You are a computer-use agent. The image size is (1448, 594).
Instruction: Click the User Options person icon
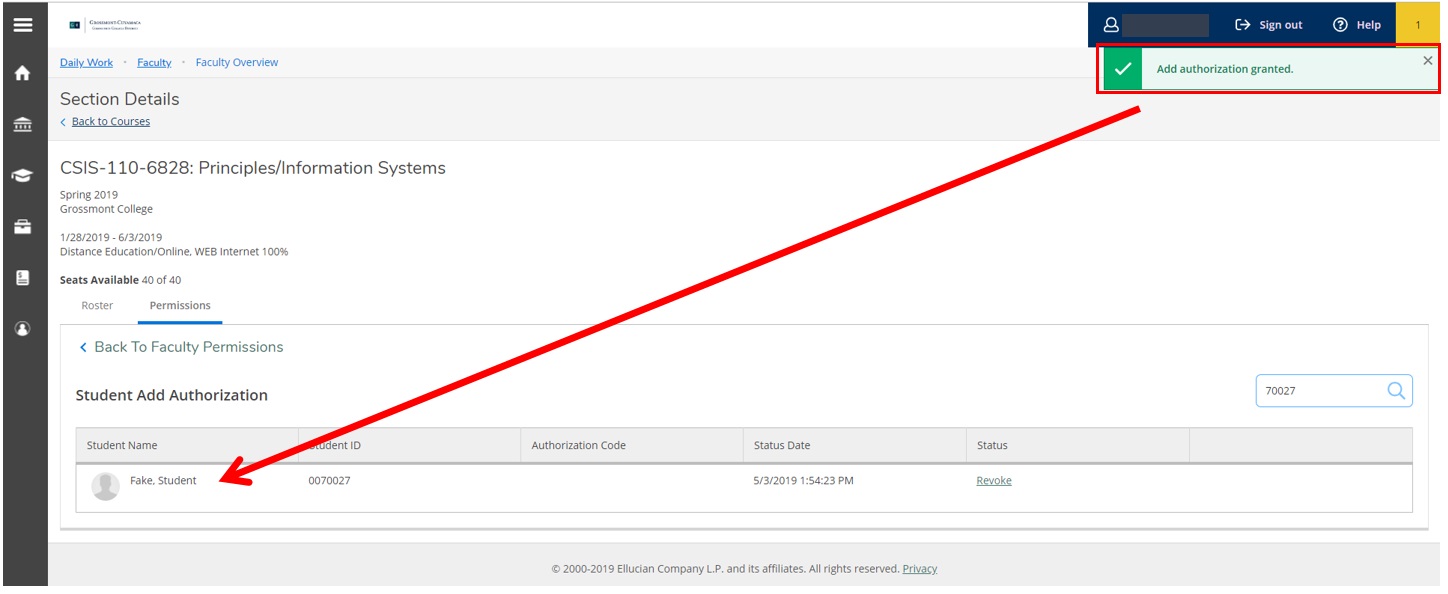(x=24, y=328)
